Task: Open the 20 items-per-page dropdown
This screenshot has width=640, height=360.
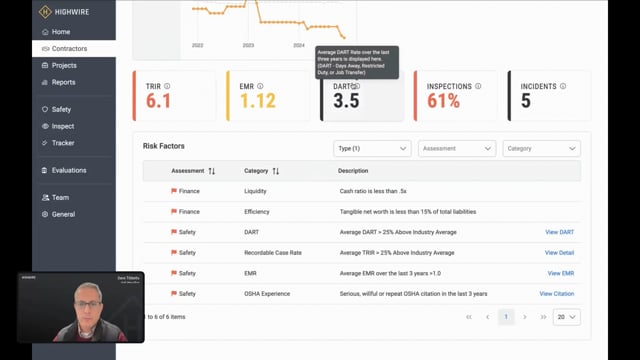Action: pos(567,317)
